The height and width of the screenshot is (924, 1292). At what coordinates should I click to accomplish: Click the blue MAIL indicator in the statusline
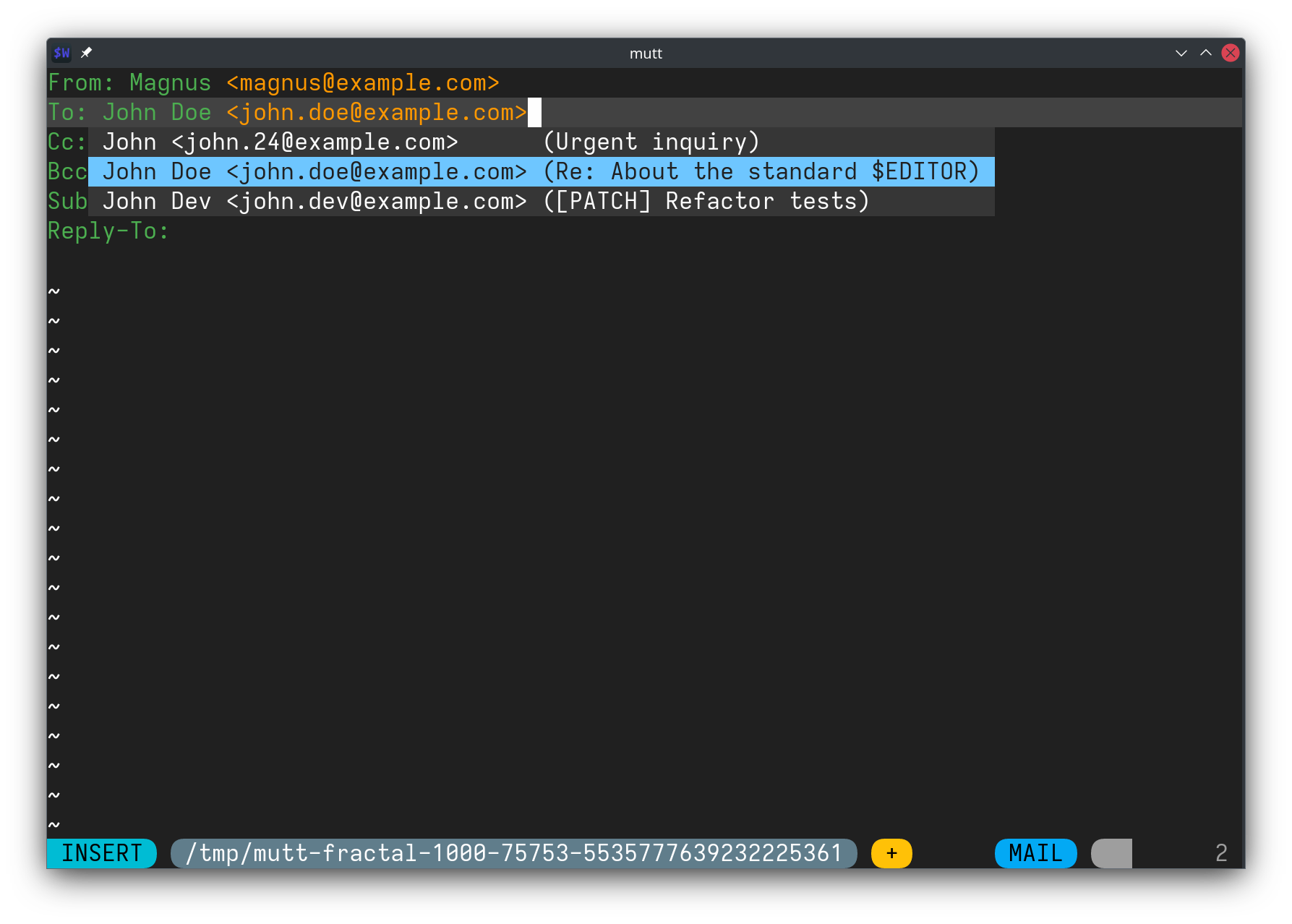pos(1035,853)
